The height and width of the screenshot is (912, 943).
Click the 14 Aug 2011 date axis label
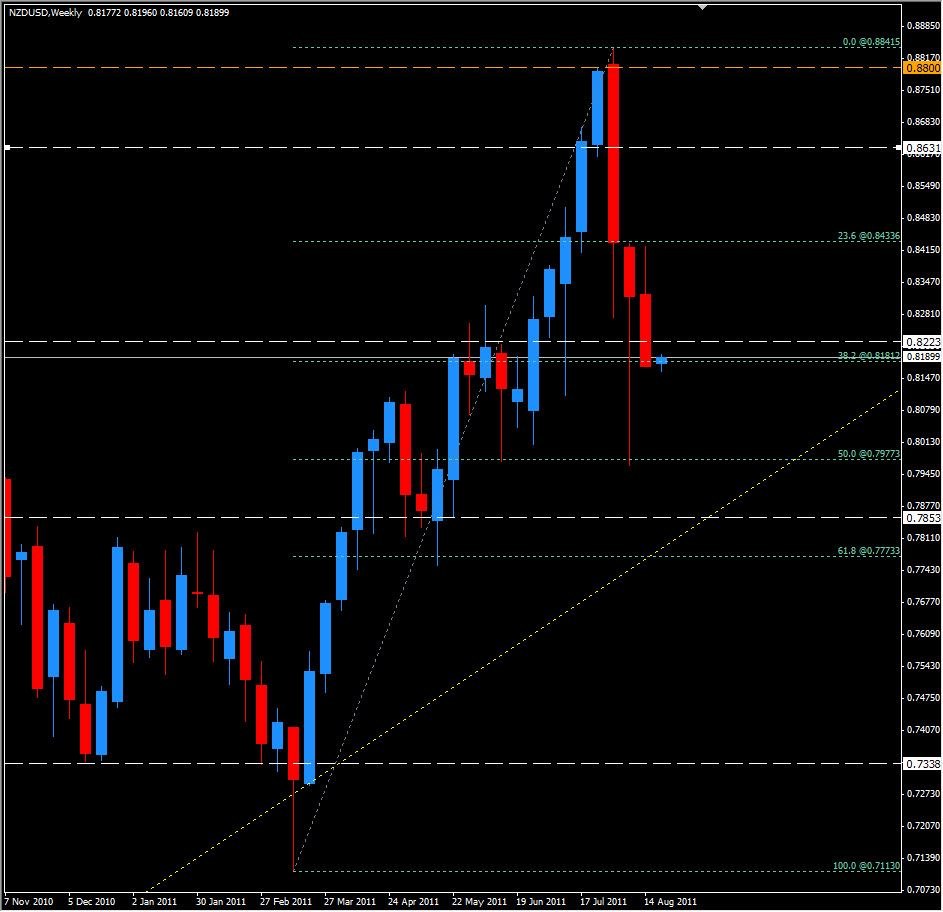coord(668,899)
